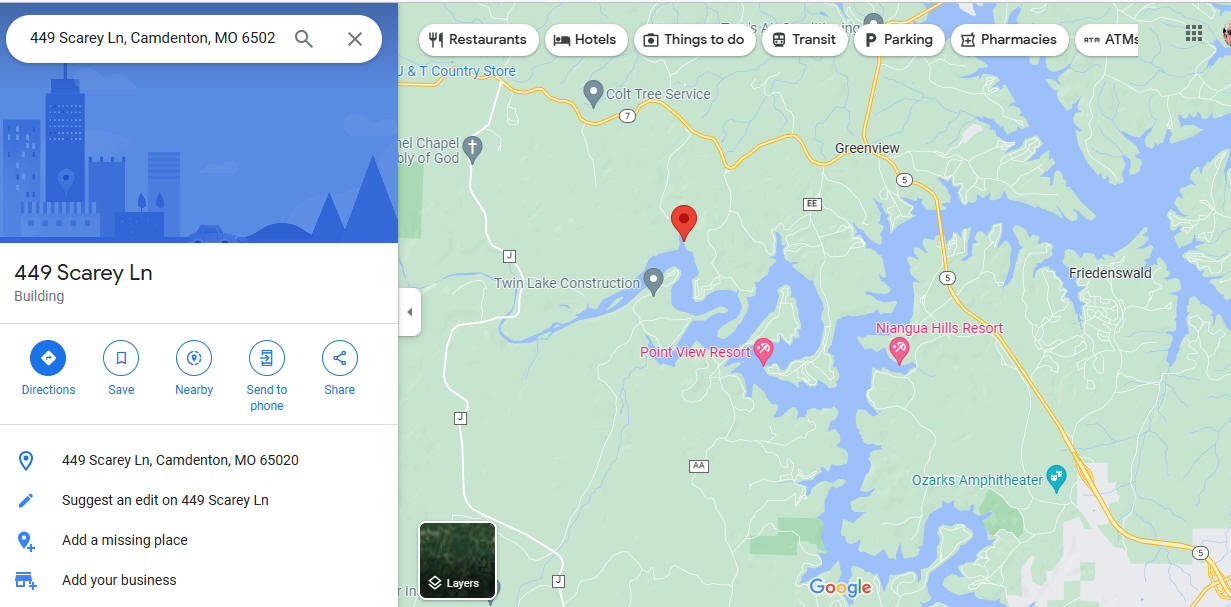Click the search magnifier icon
Viewport: 1231px width, 607px height.
(x=304, y=39)
